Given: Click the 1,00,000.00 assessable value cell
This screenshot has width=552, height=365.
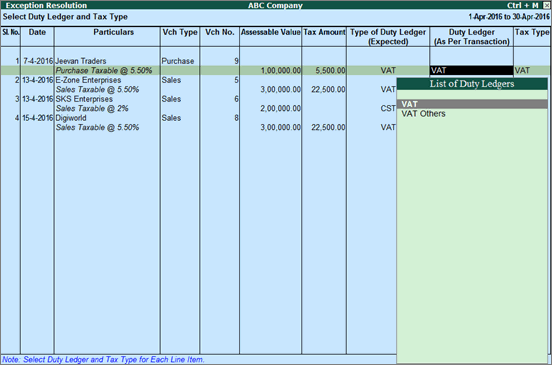Looking at the screenshot, I should point(281,70).
